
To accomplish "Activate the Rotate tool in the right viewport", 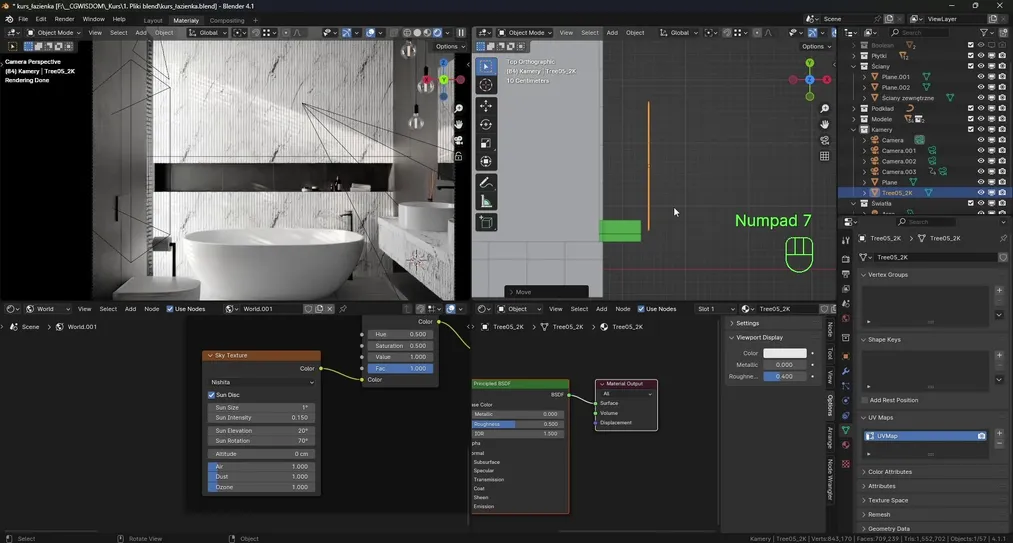I will [485, 124].
